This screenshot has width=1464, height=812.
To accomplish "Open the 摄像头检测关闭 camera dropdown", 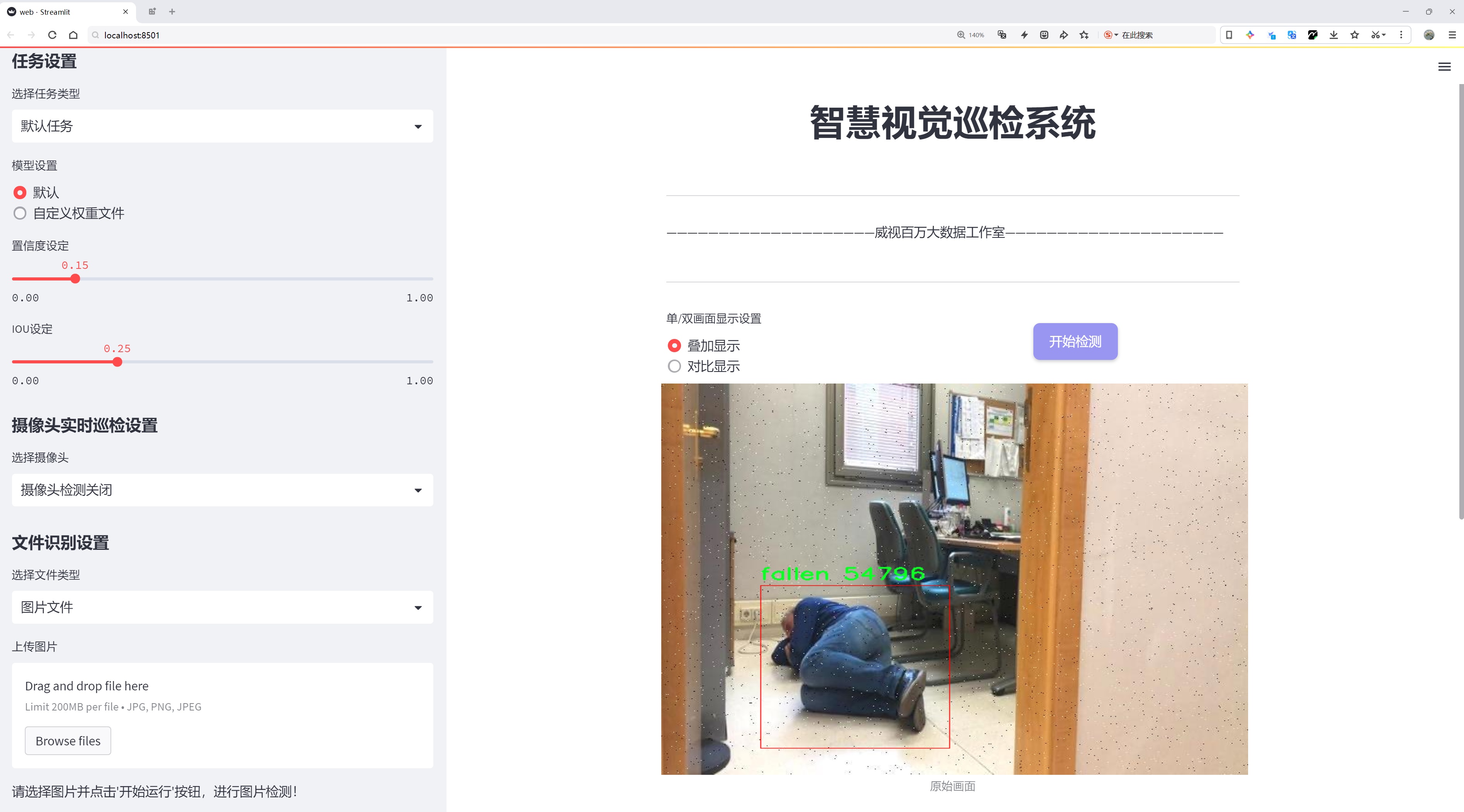I will 222,490.
